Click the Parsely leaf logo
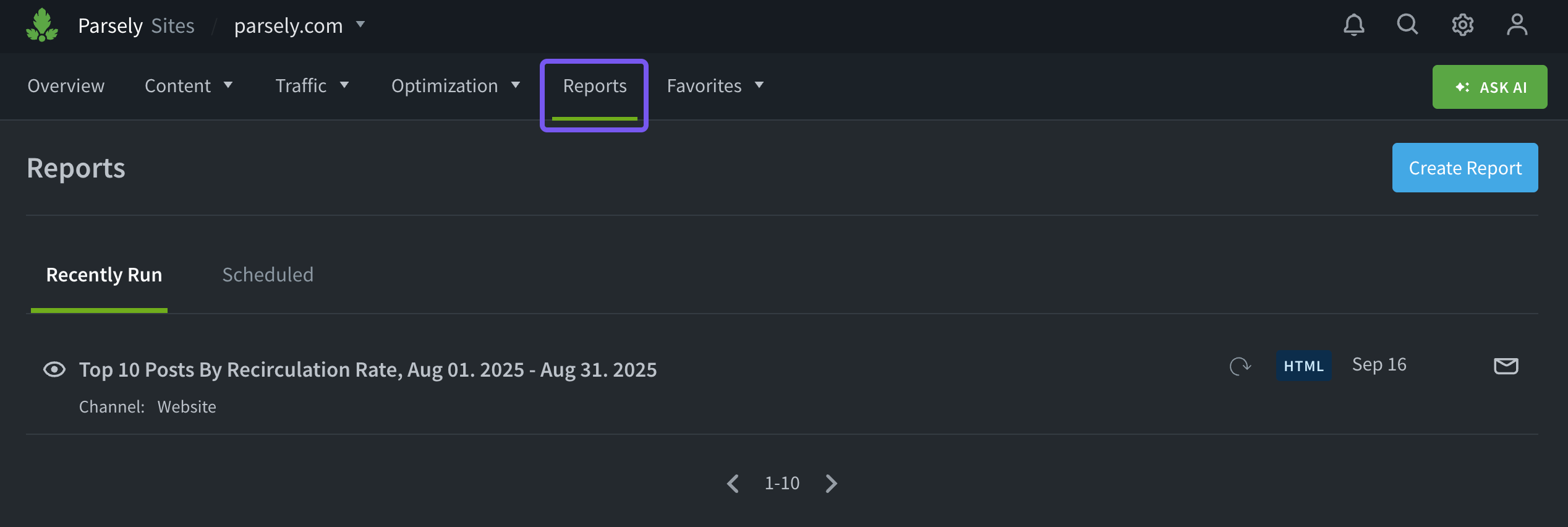This screenshot has width=1568, height=527. [x=42, y=25]
